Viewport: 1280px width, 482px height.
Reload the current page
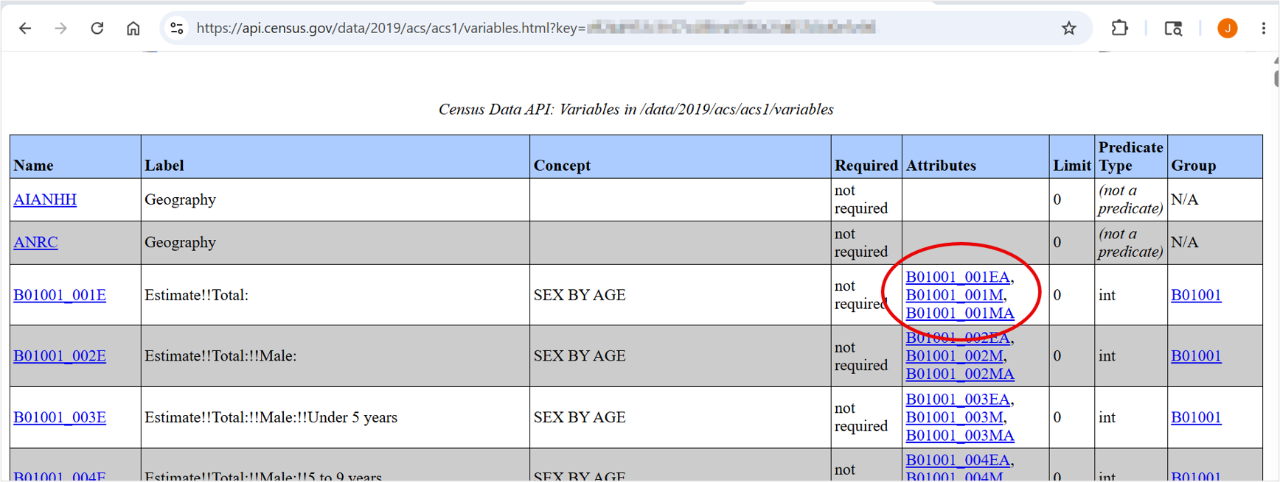pyautogui.click(x=97, y=28)
